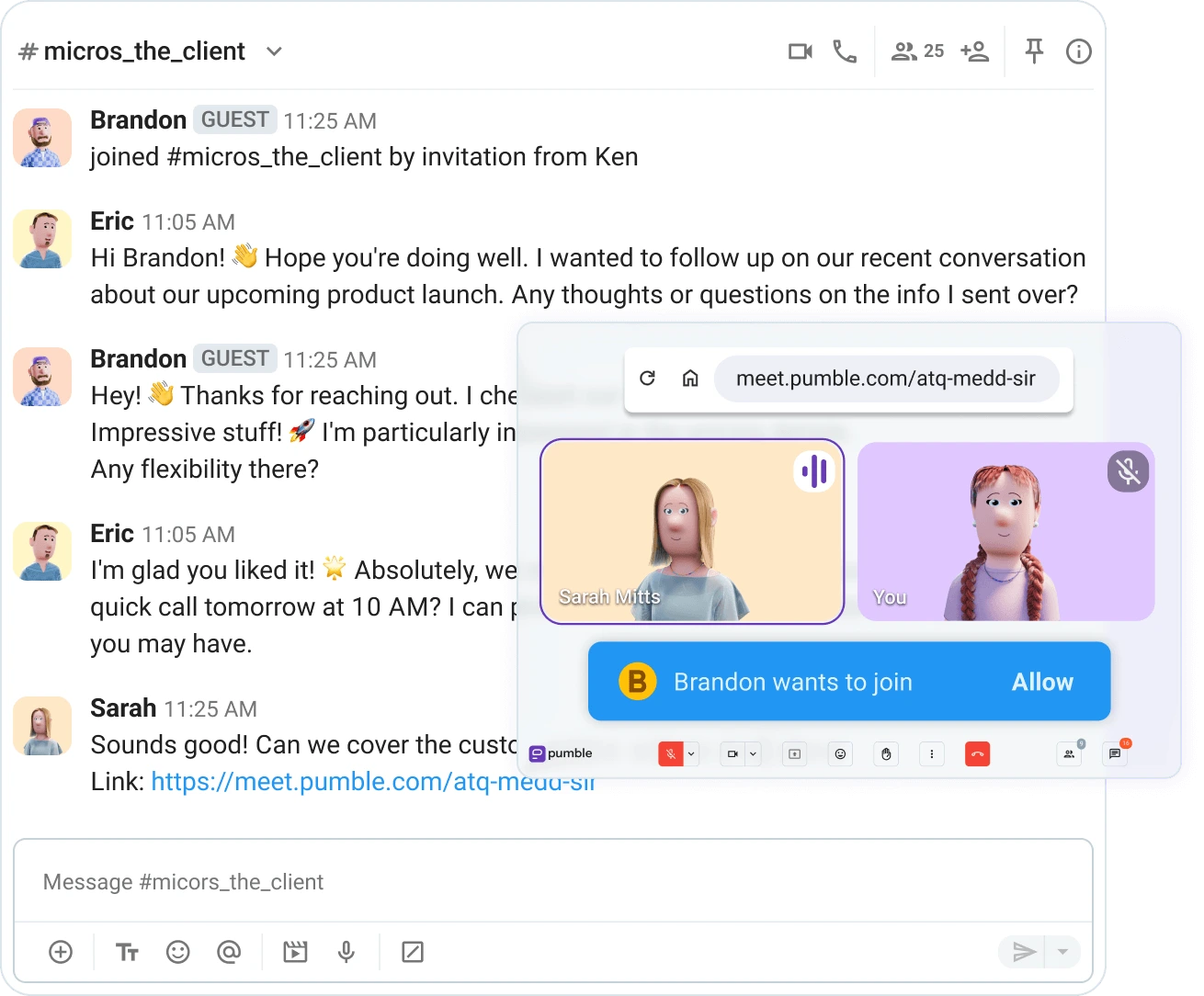Open microphone options dropdown arrow
This screenshot has width=1204, height=996.
(691, 754)
